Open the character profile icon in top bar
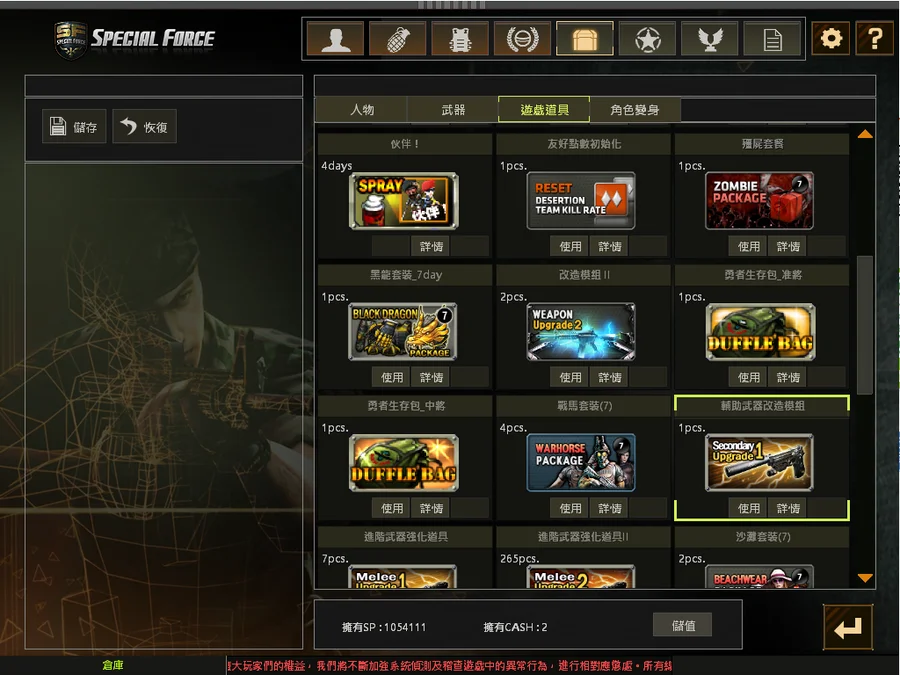This screenshot has height=675, width=900. coord(335,39)
